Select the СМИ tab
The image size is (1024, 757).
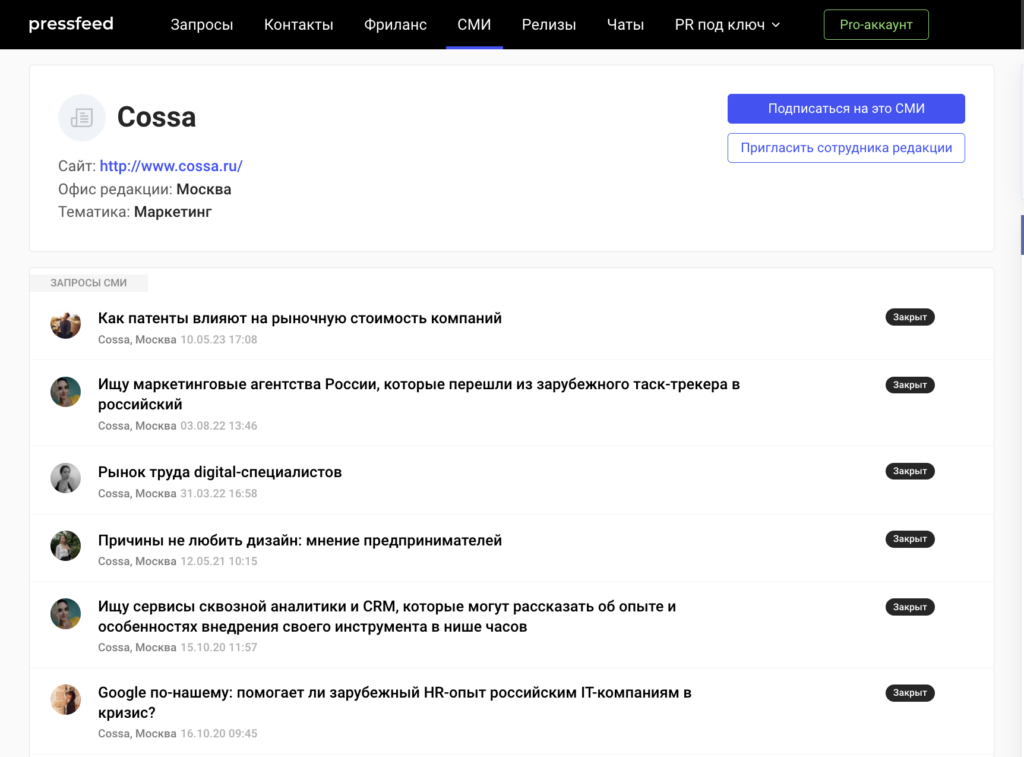(474, 25)
